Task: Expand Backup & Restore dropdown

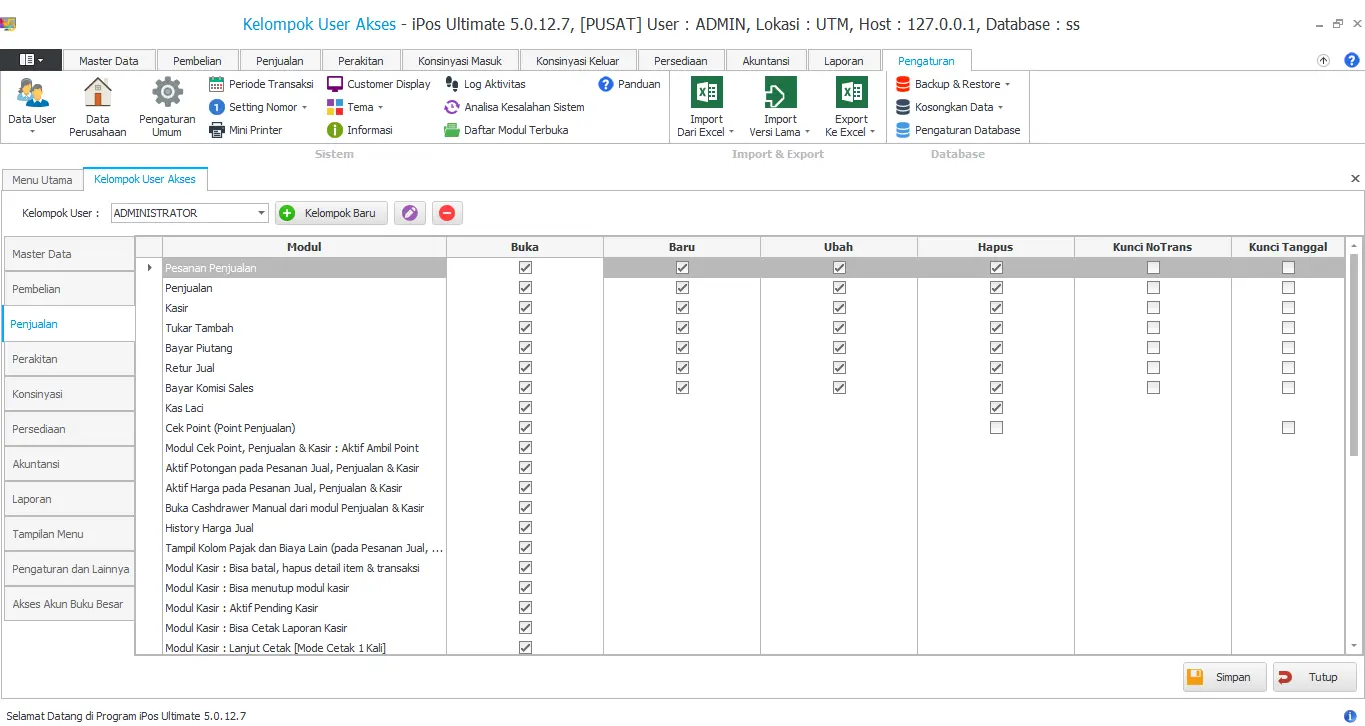Action: pos(1007,84)
